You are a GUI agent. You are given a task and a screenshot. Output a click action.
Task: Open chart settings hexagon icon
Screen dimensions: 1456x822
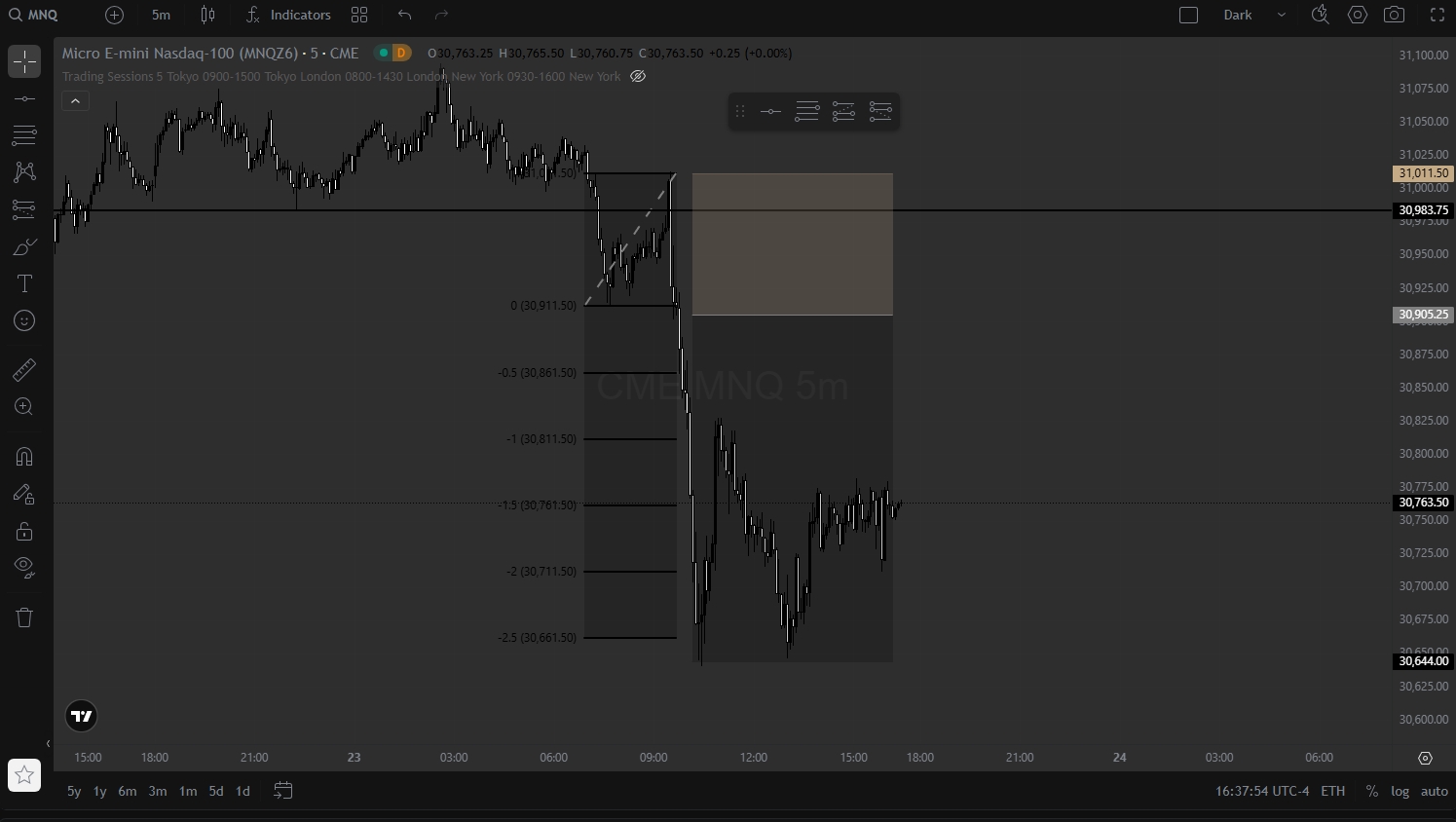[1358, 15]
